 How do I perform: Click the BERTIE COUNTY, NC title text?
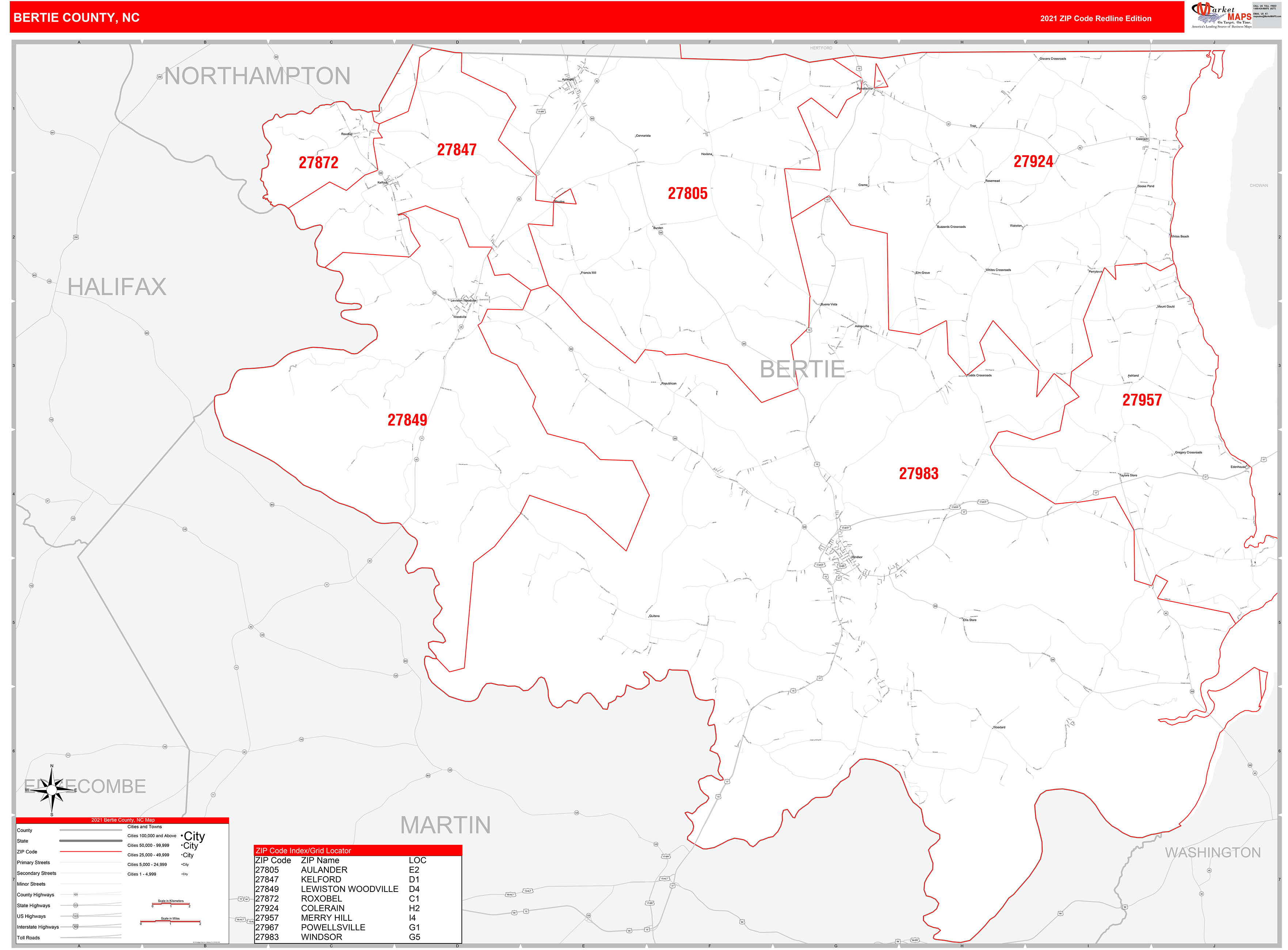coord(76,18)
